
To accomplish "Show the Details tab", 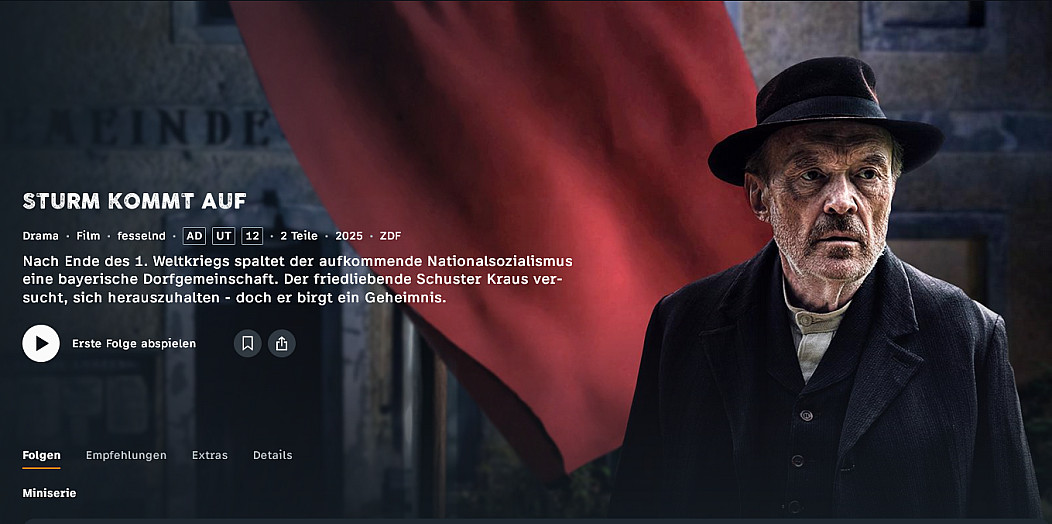I will 272,455.
